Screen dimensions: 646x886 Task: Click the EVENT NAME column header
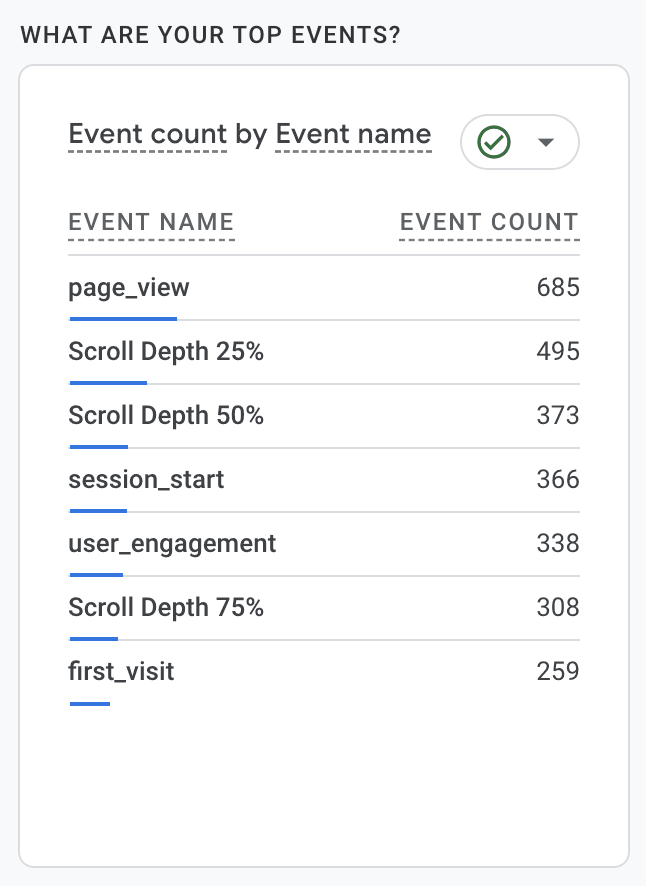151,223
